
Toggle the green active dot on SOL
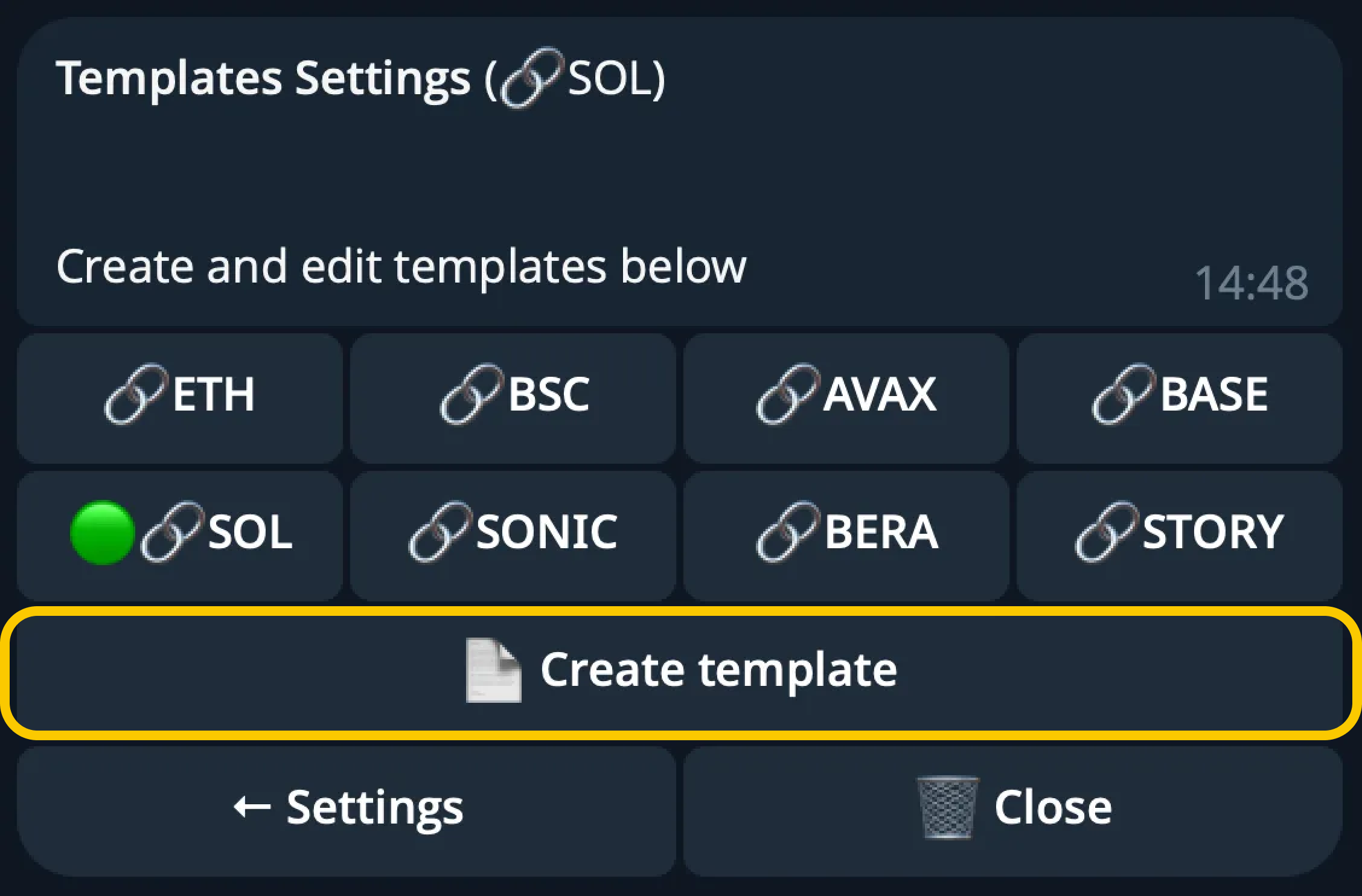(x=102, y=533)
